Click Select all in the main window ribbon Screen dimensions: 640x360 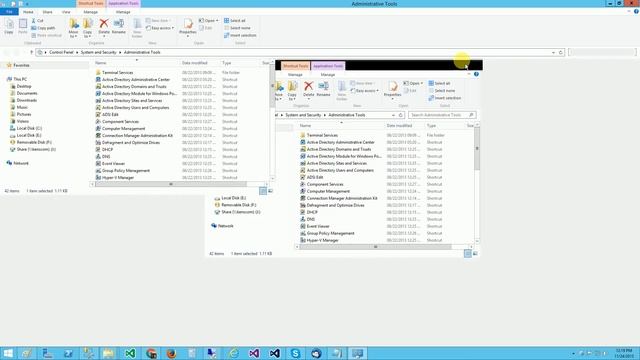tap(235, 20)
